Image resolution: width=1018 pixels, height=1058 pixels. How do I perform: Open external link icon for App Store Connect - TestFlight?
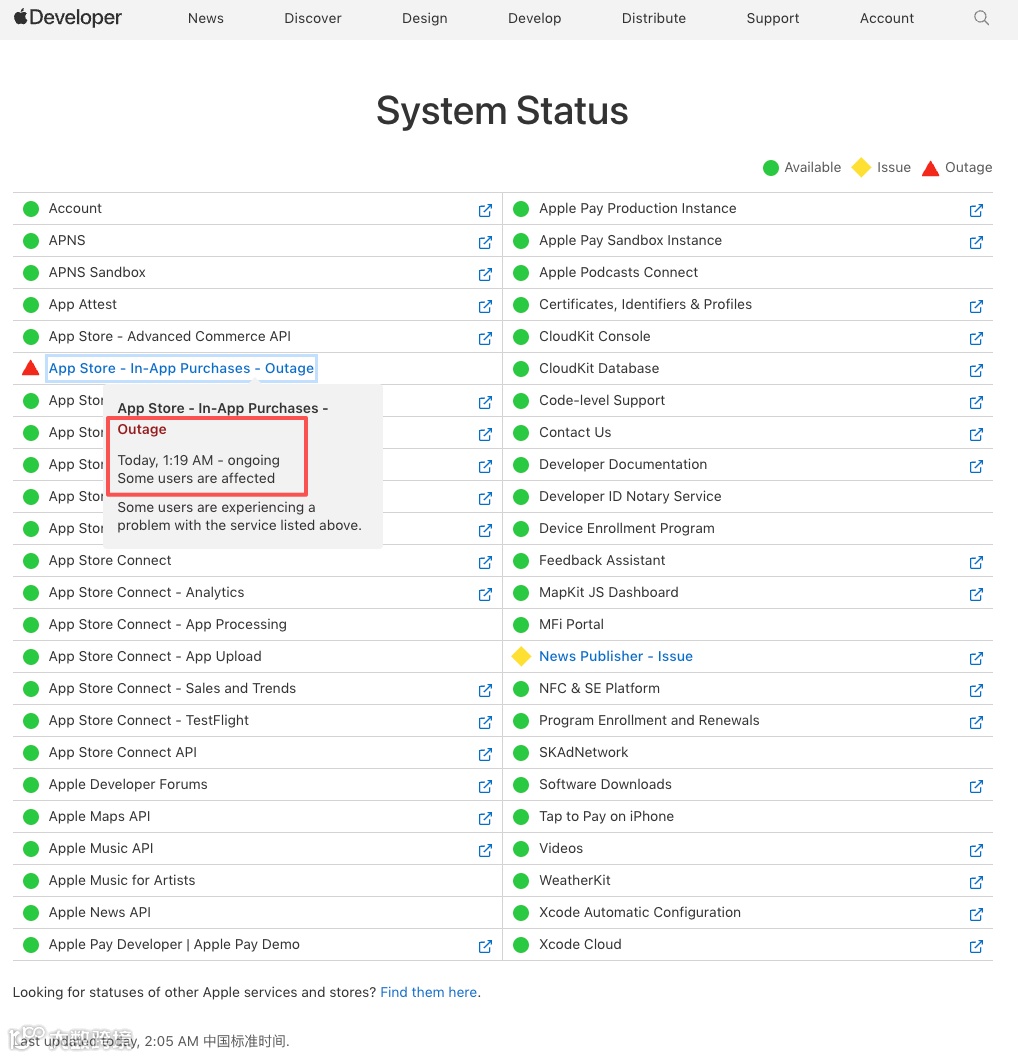(x=485, y=723)
